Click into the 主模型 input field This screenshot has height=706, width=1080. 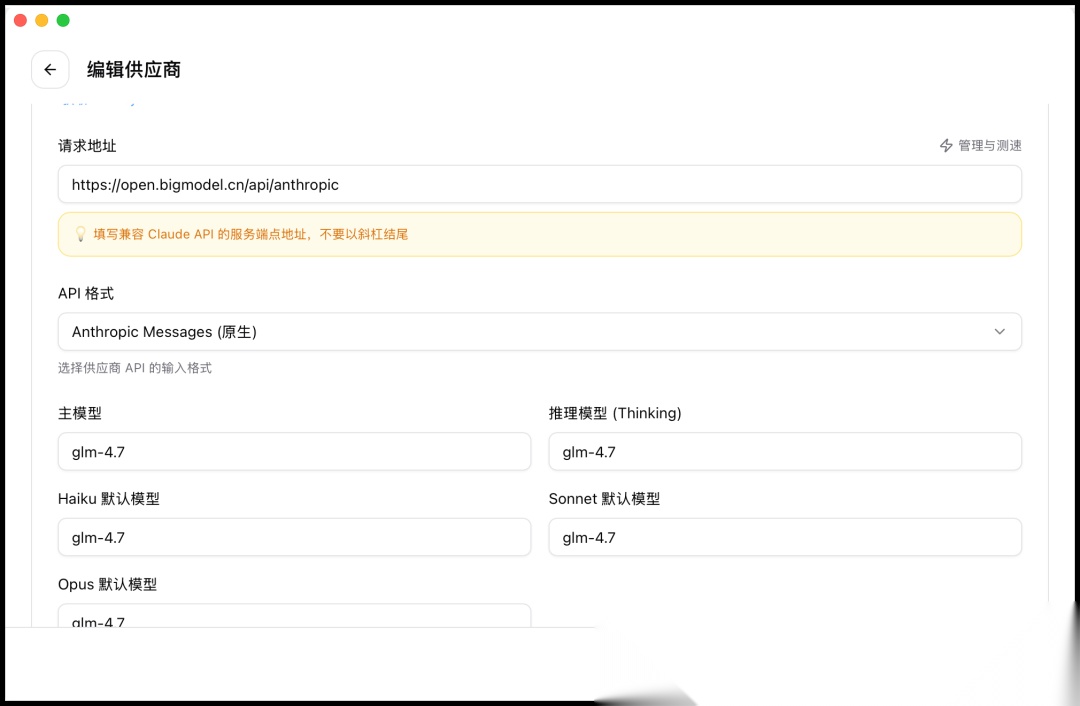coord(294,452)
